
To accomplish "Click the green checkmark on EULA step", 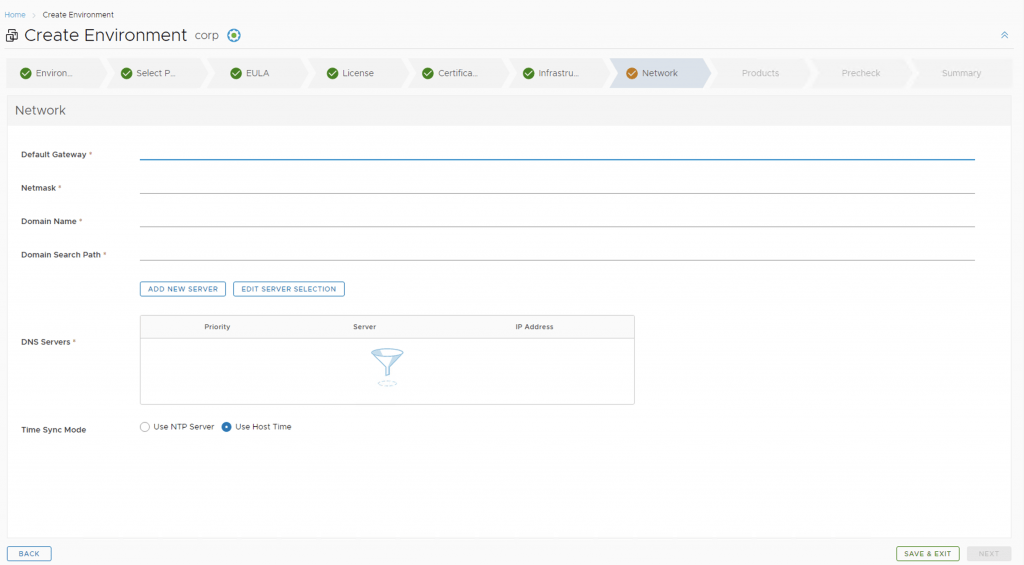I will click(236, 73).
